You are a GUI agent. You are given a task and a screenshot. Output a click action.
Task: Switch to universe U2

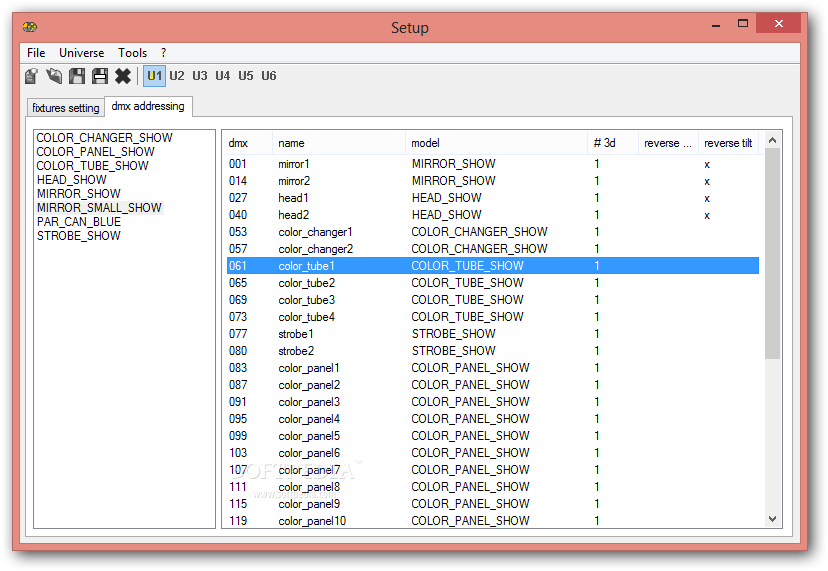[x=177, y=76]
